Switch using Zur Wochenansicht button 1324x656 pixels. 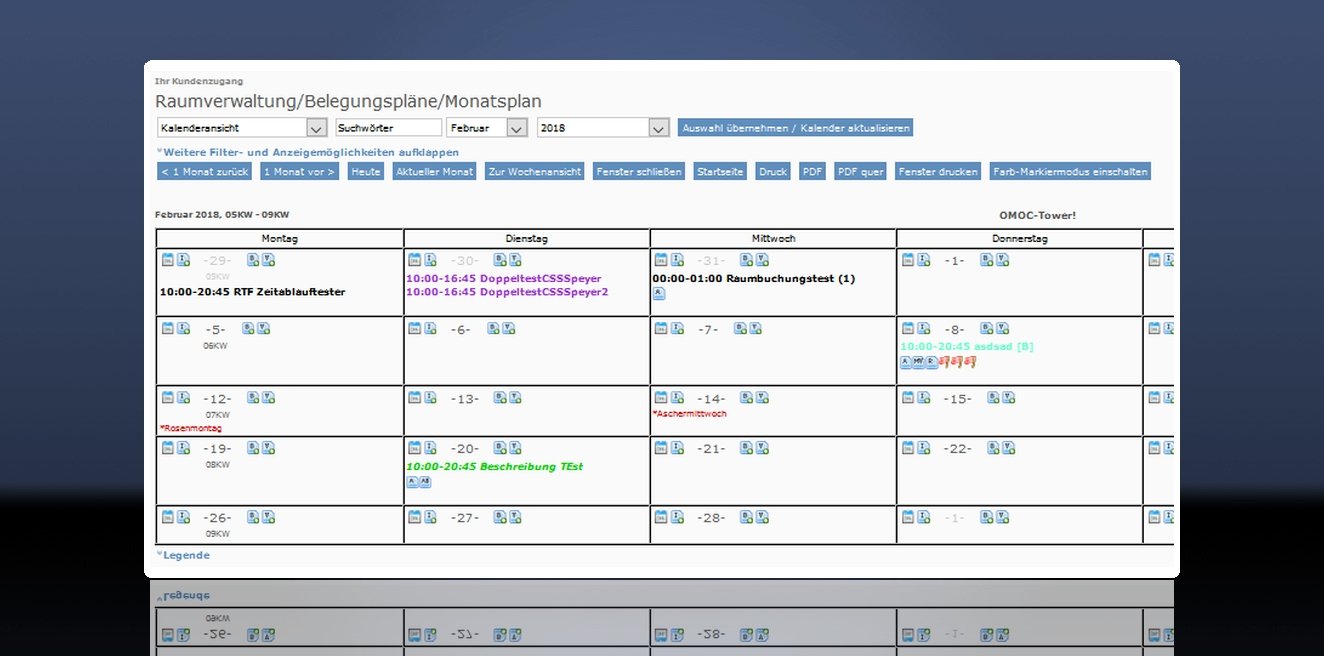(535, 172)
